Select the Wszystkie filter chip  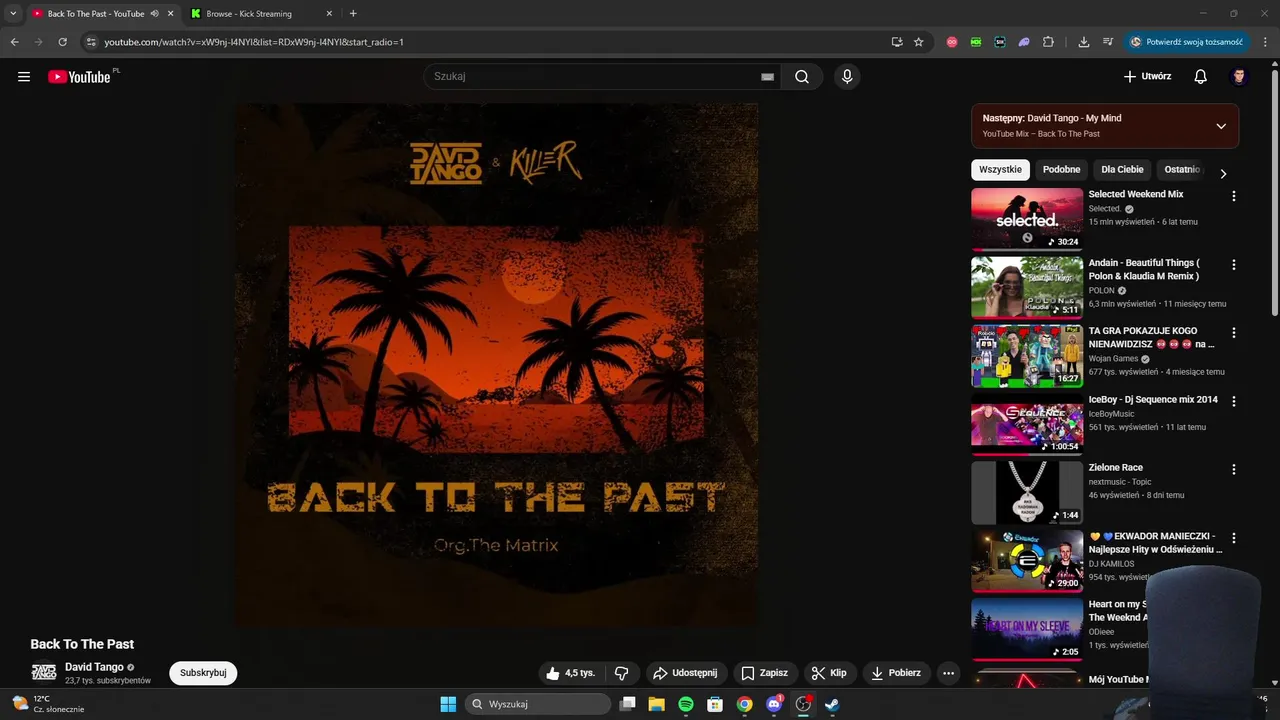click(1000, 170)
